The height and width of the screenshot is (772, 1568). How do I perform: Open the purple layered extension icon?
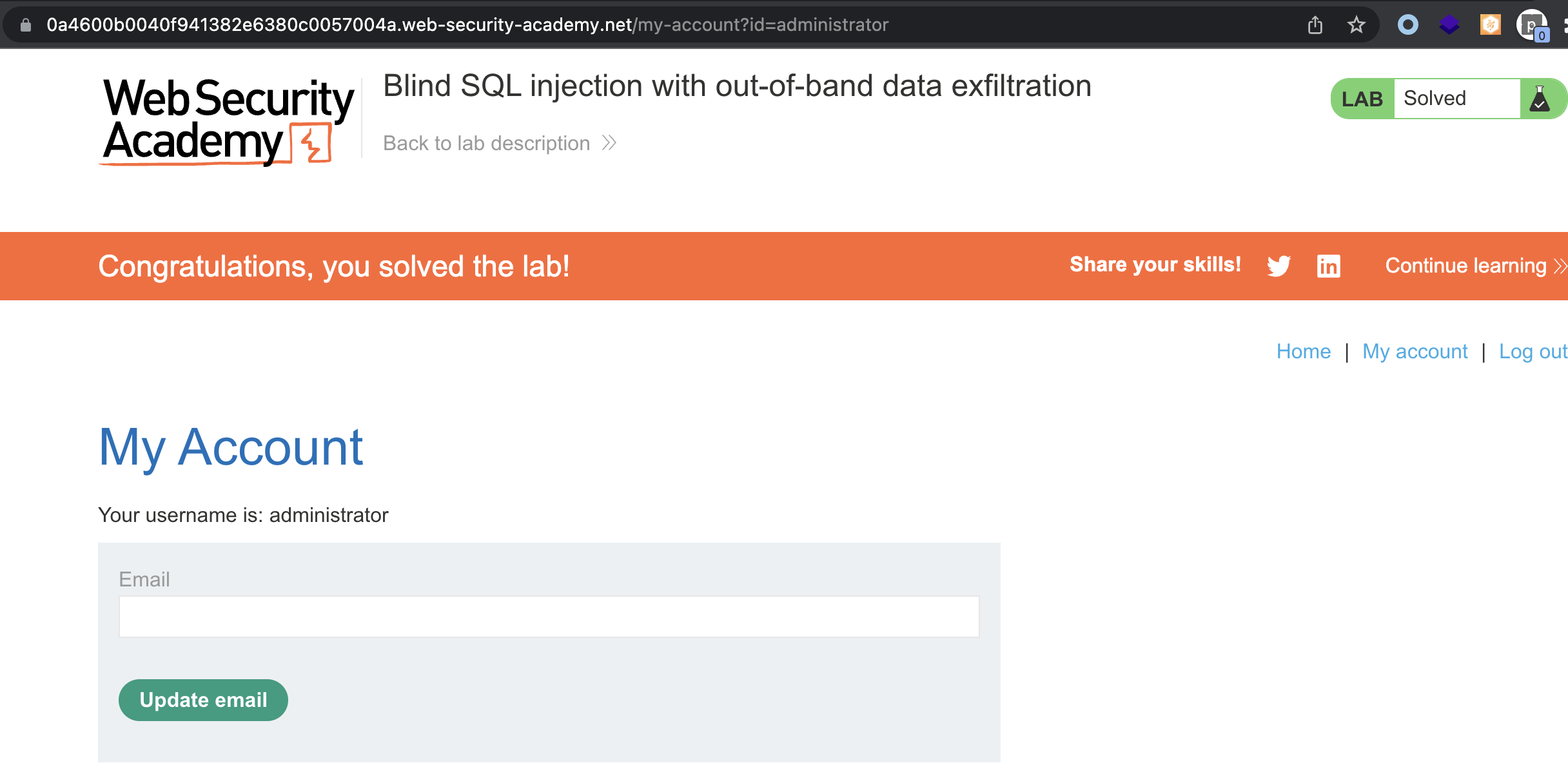pos(1449,25)
